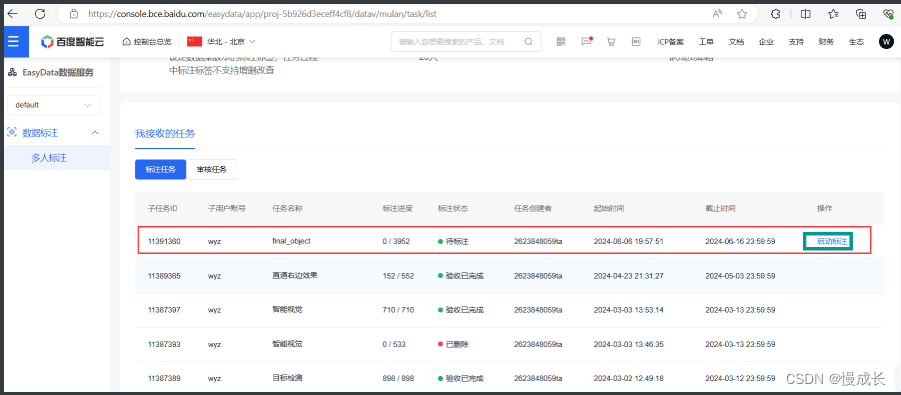901x395 pixels.
Task: Click sub-task ID 11387397
Action: coord(164,310)
